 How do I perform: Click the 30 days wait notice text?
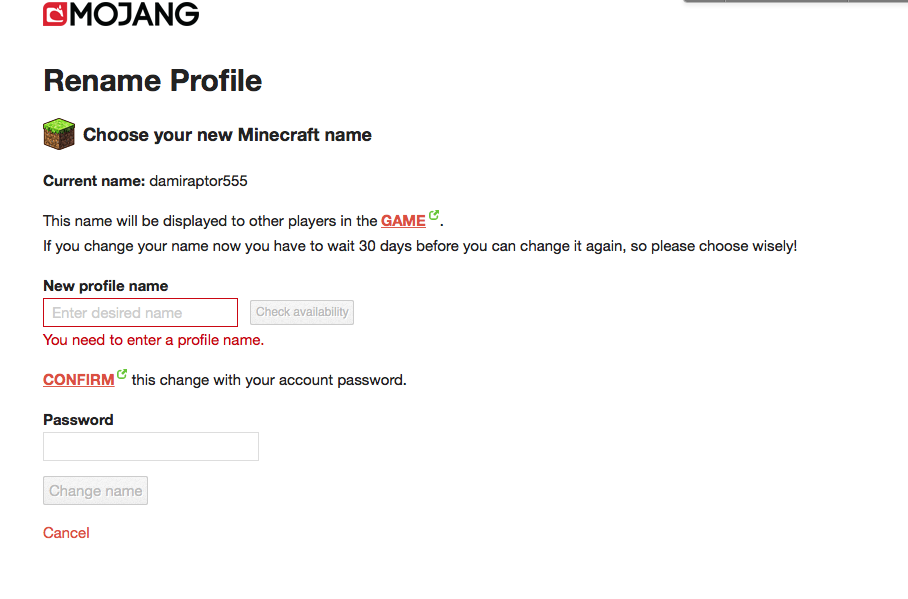[420, 246]
